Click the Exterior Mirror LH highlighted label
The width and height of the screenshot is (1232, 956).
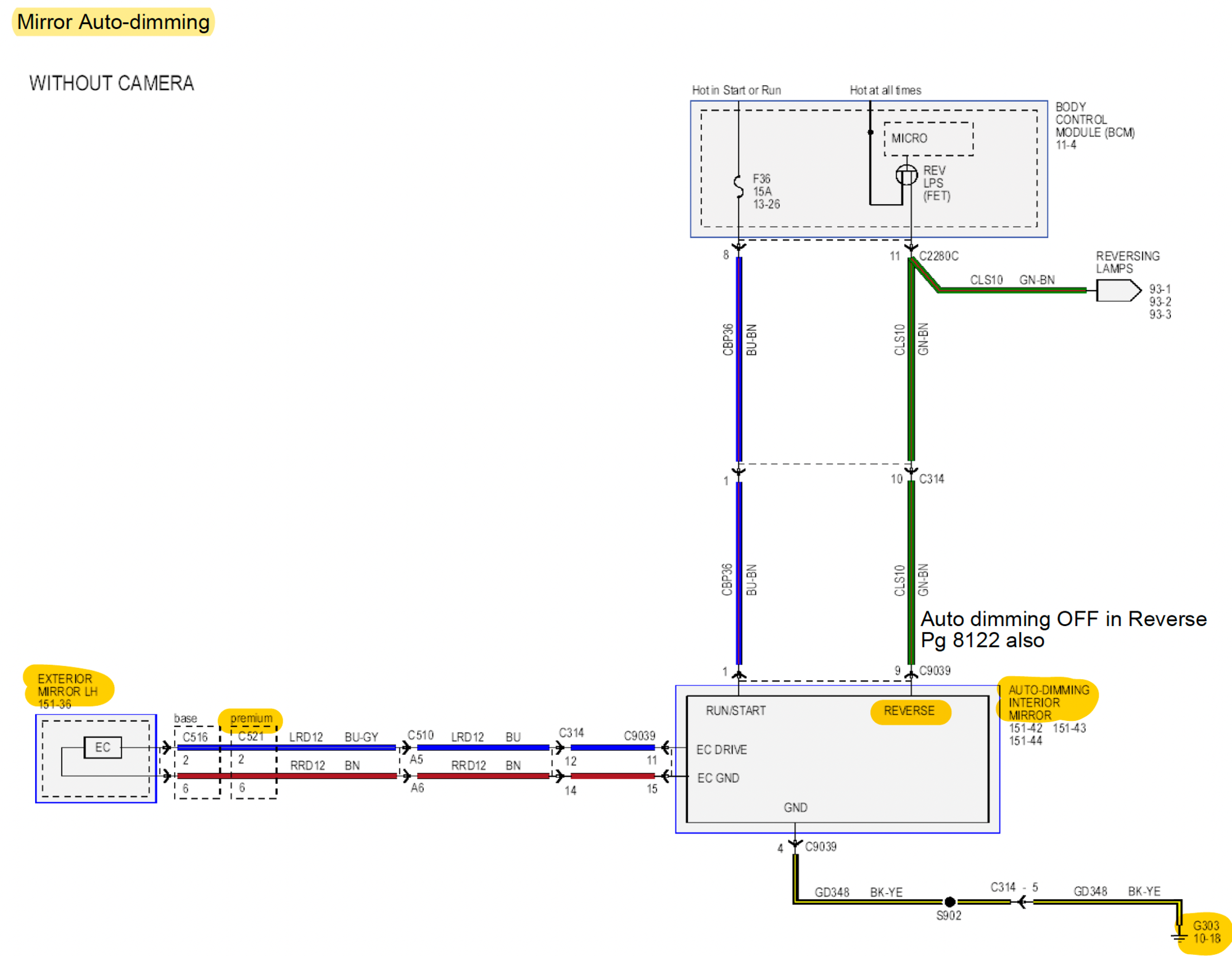click(67, 686)
